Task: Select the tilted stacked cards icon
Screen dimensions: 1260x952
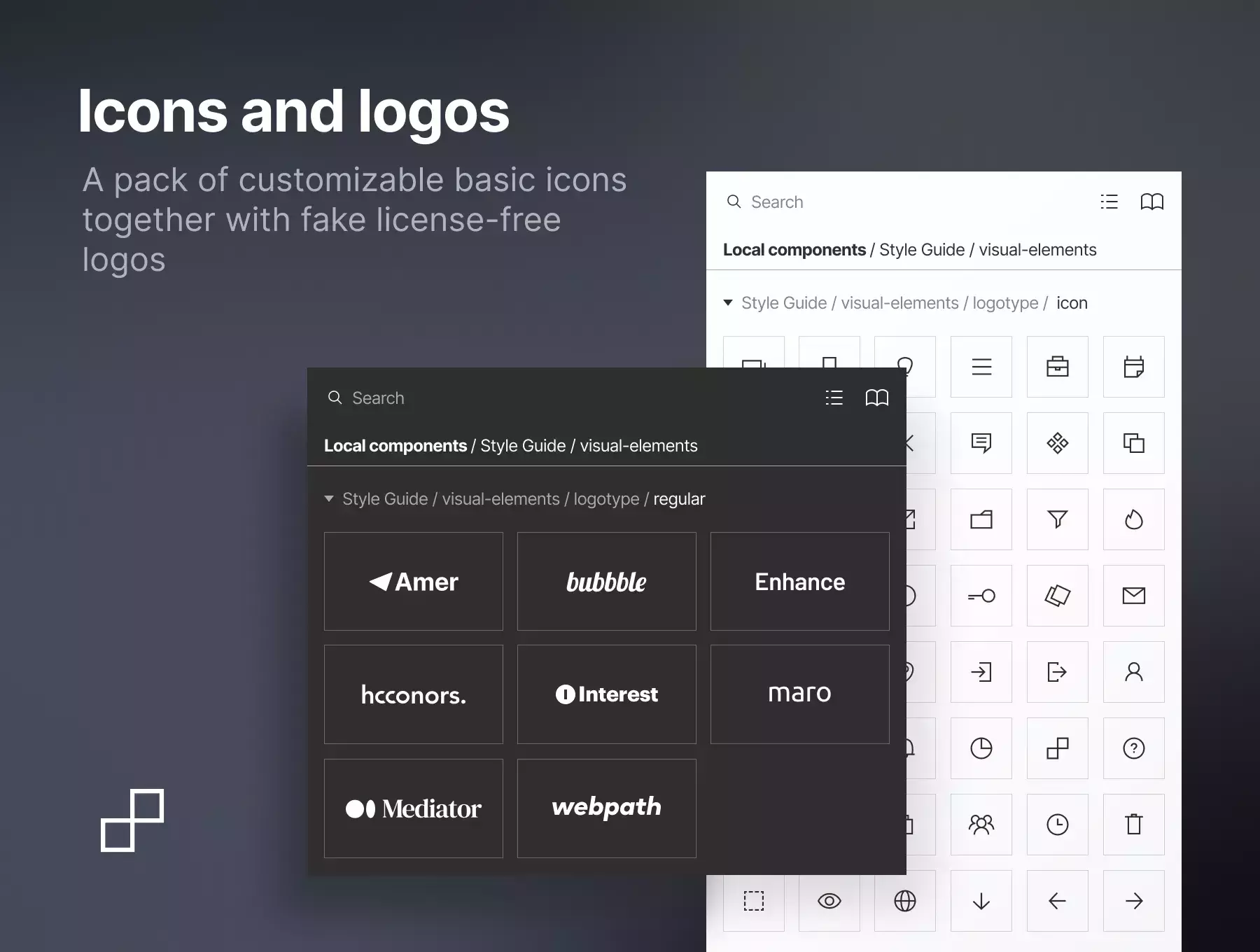Action: 1058,596
